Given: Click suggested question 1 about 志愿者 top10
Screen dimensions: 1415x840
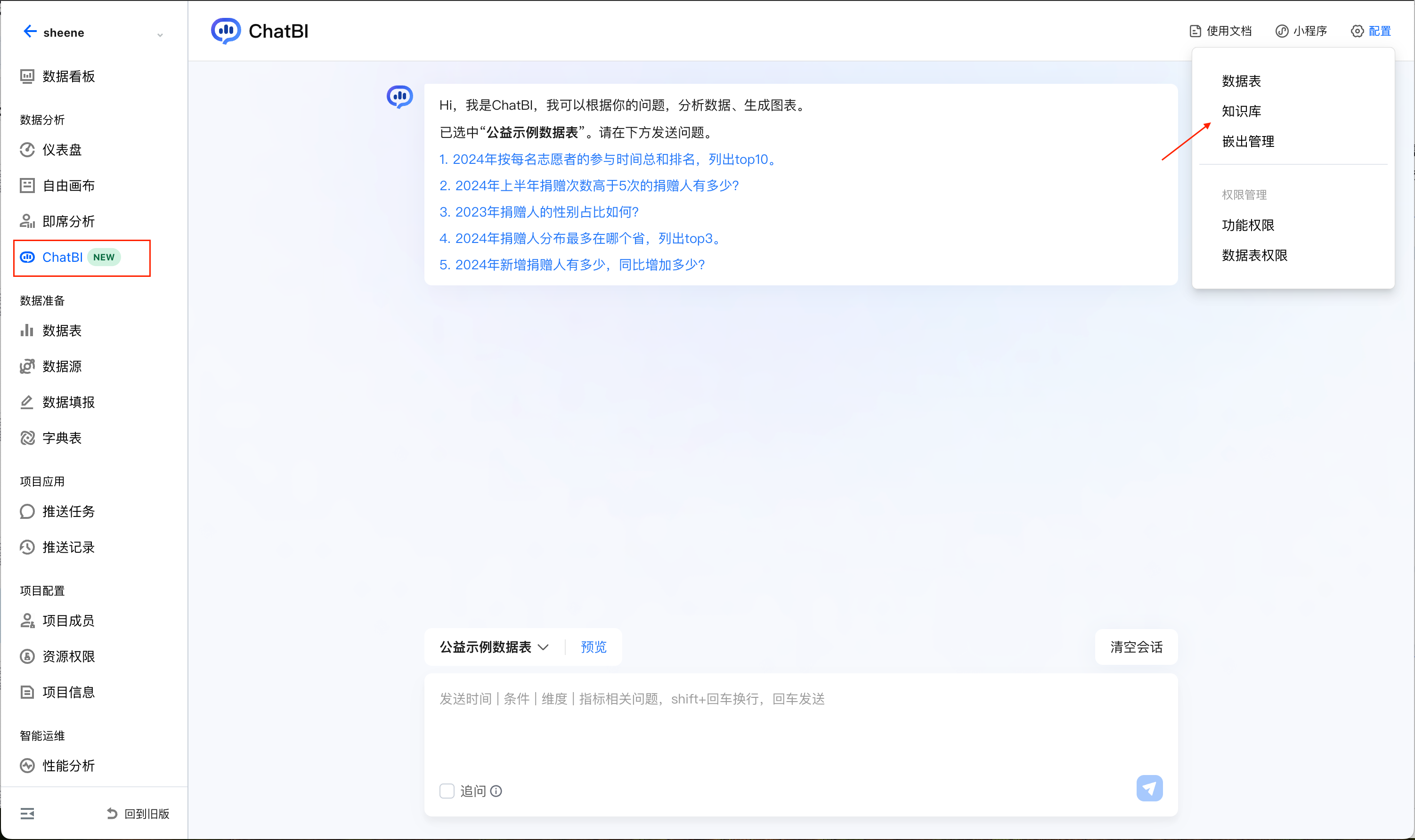Looking at the screenshot, I should coord(609,160).
